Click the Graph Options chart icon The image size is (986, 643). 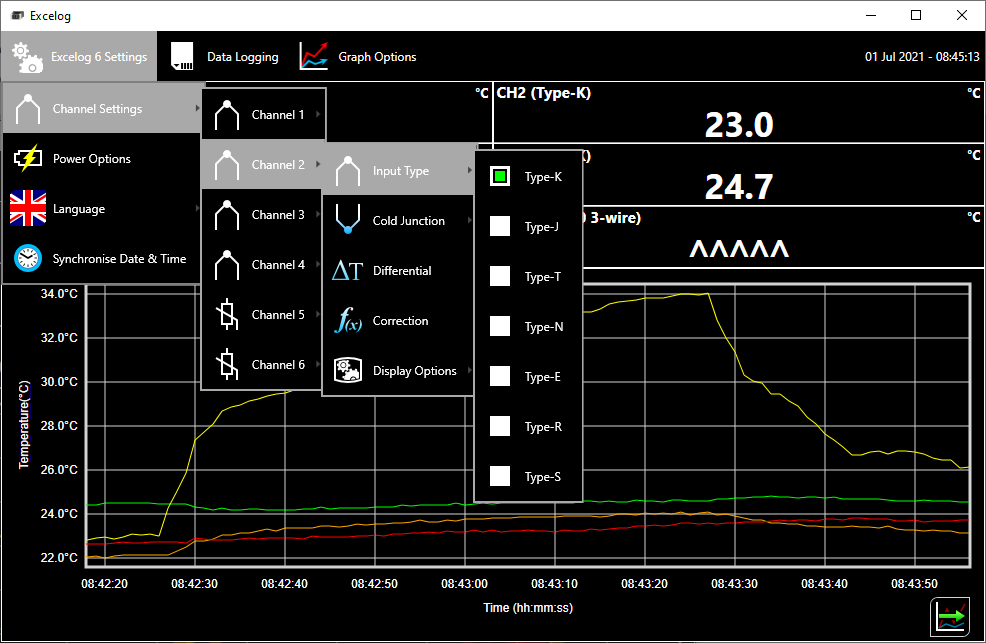(x=313, y=56)
